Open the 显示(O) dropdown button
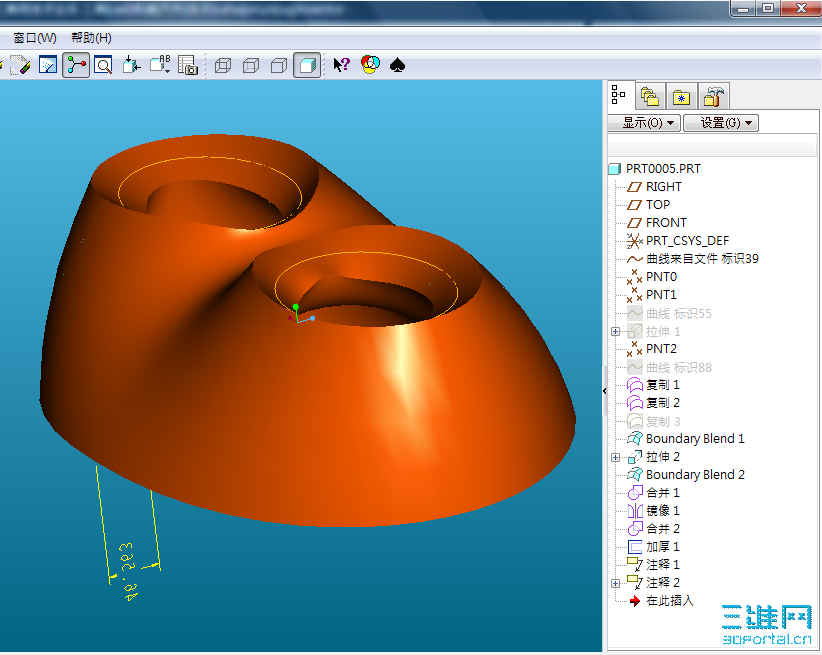The image size is (822, 655). point(644,123)
